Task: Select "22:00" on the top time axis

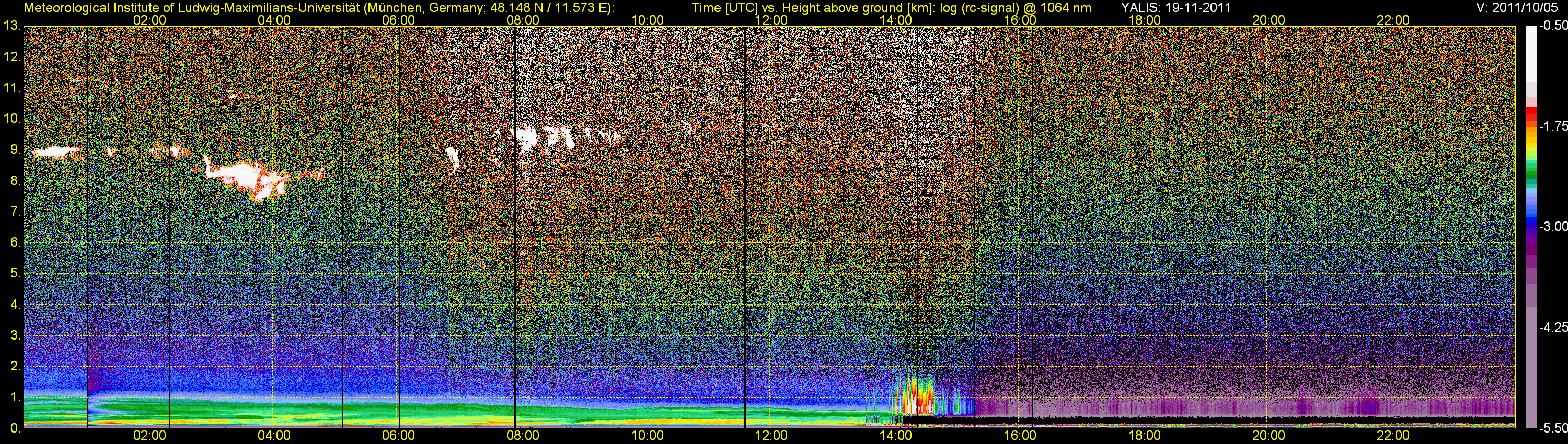Action: [x=1393, y=20]
